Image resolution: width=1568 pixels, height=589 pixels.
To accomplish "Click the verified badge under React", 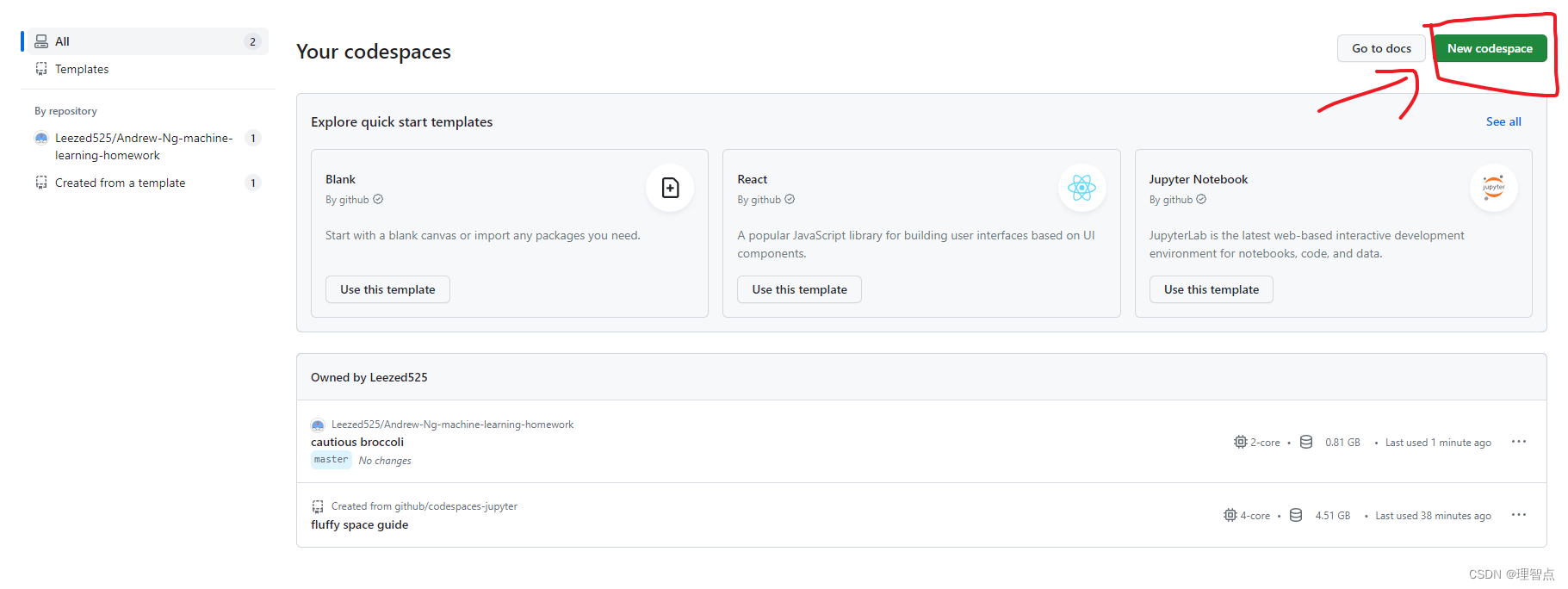I will tap(790, 199).
